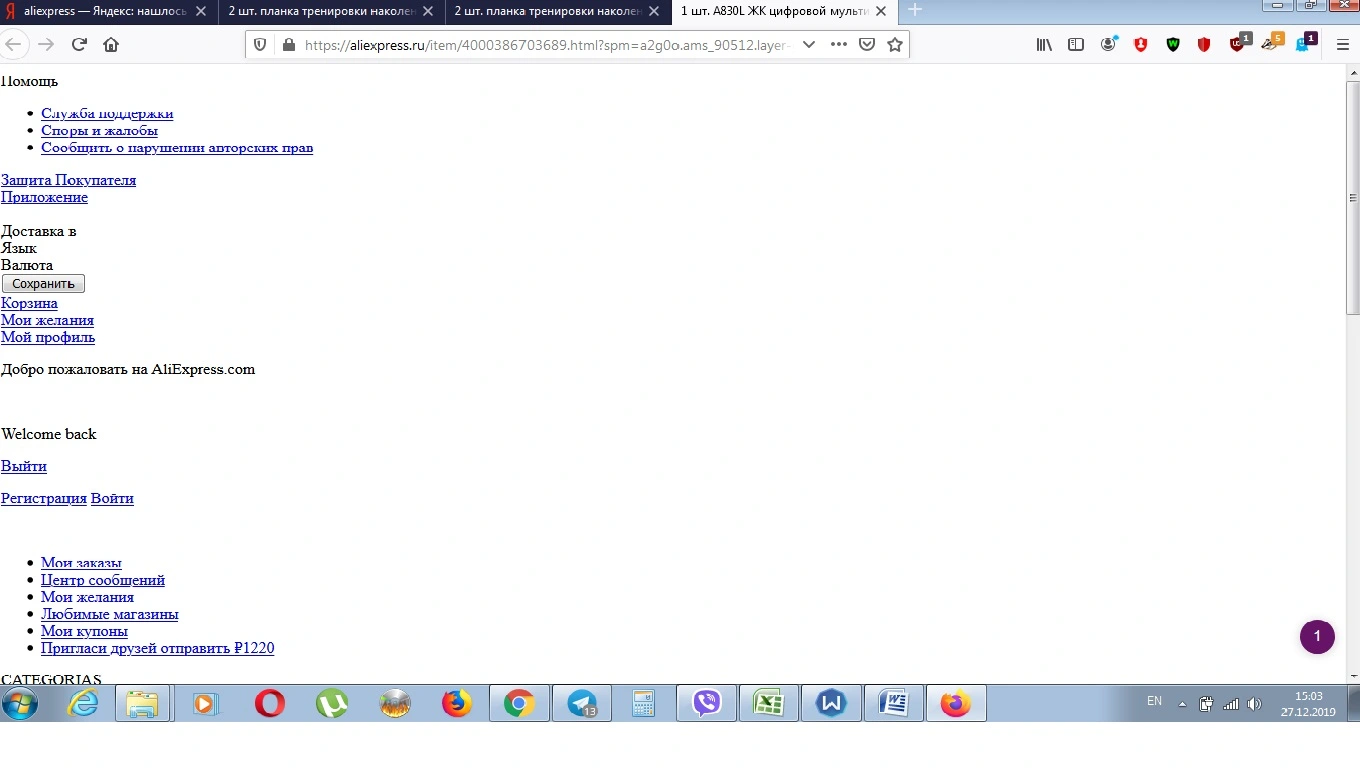Viewport: 1360px width, 768px height.
Task: Click the EN language indicator
Action: [x=1154, y=702]
